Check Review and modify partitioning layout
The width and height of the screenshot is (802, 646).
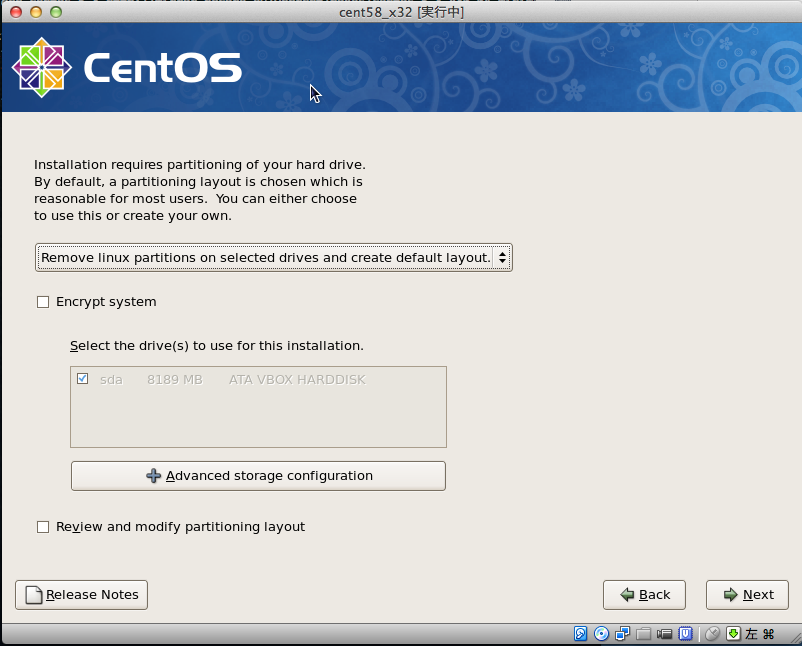[x=43, y=527]
